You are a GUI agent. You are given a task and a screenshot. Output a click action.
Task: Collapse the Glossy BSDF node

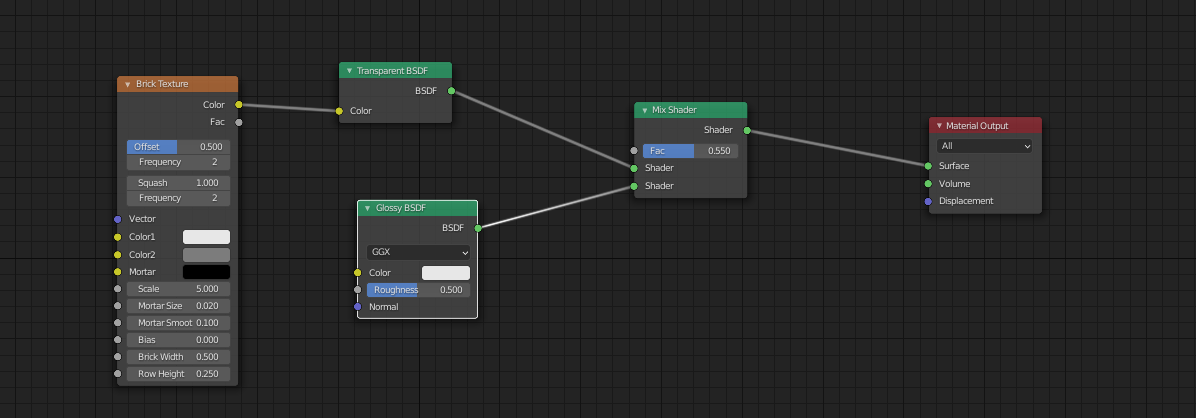point(367,208)
